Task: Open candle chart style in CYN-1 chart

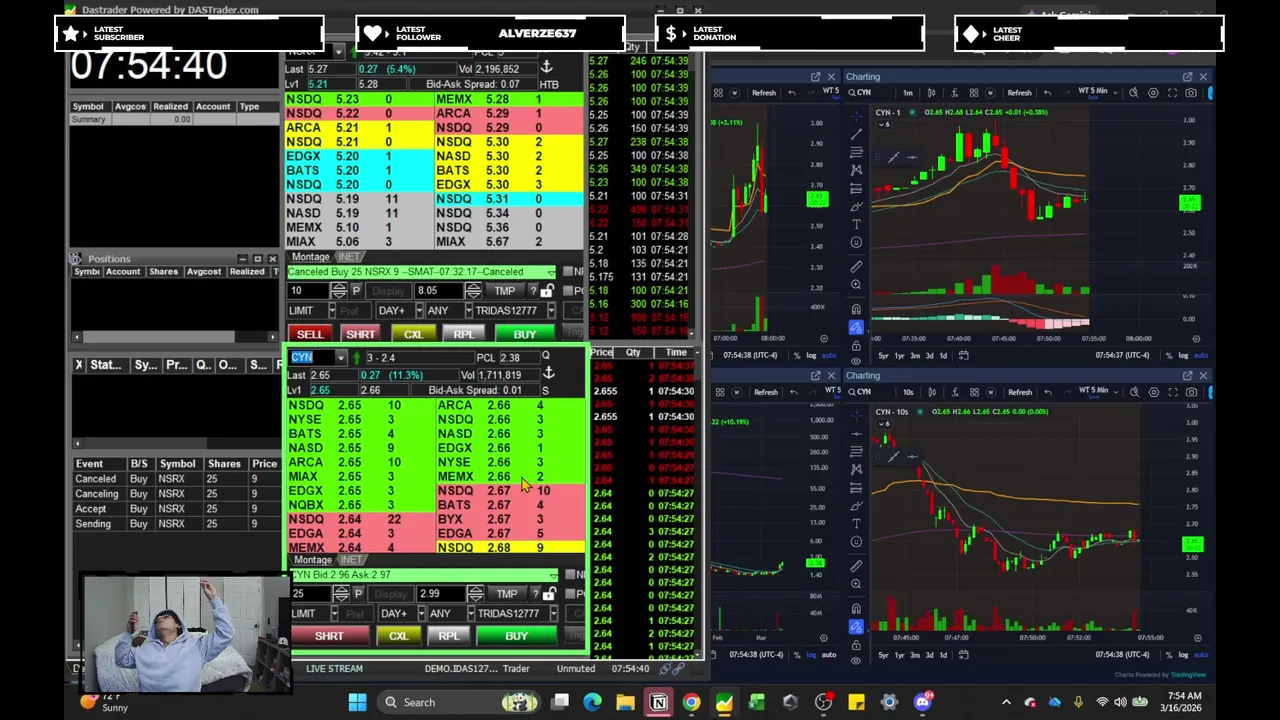Action: [x=932, y=93]
